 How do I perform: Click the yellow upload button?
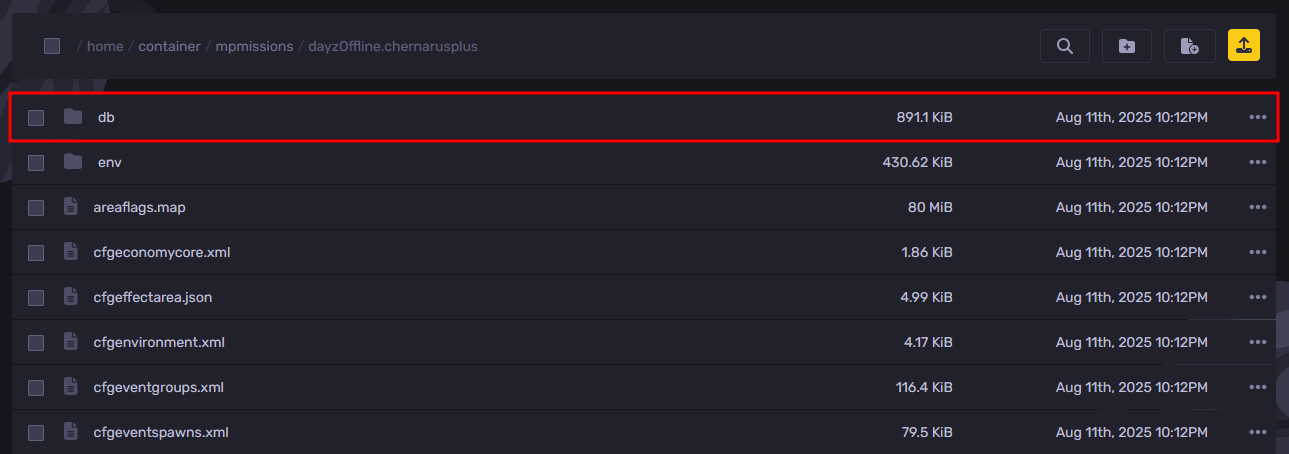[1244, 46]
